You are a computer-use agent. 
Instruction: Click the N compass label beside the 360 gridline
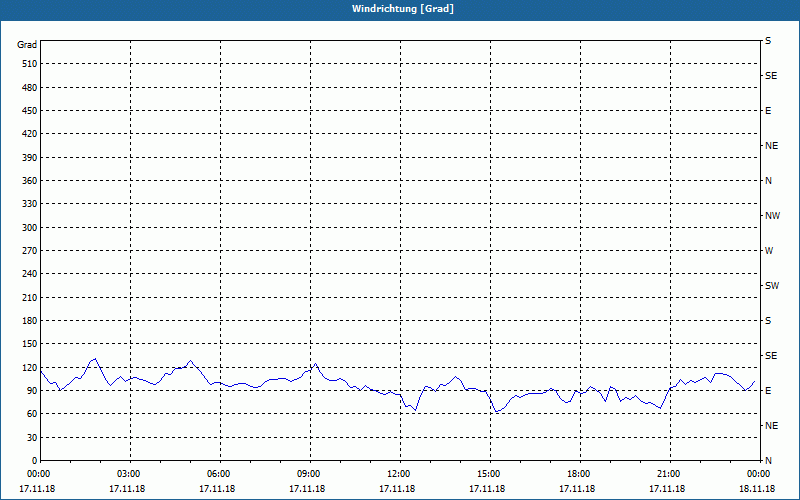coord(769,181)
